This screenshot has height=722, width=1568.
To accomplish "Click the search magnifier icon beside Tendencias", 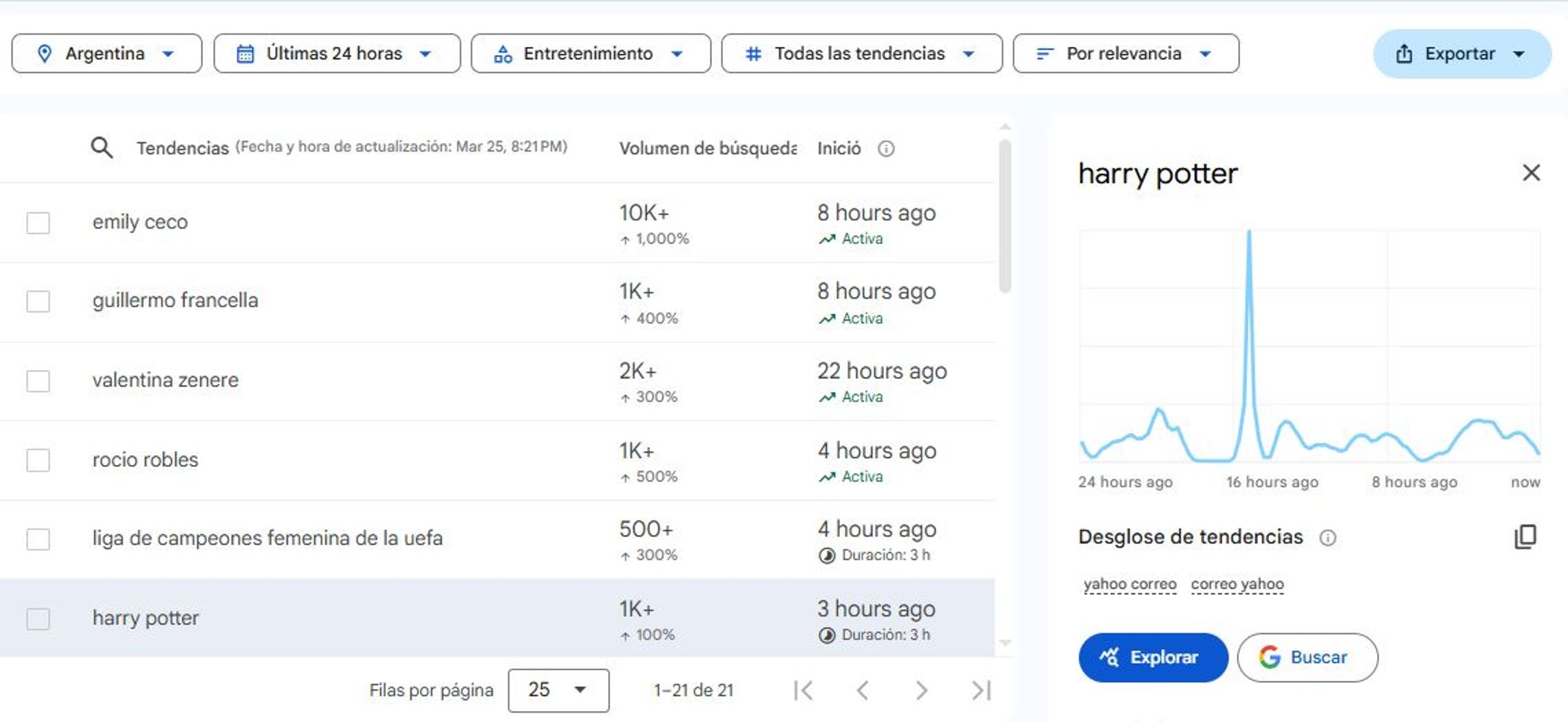I will click(x=102, y=148).
